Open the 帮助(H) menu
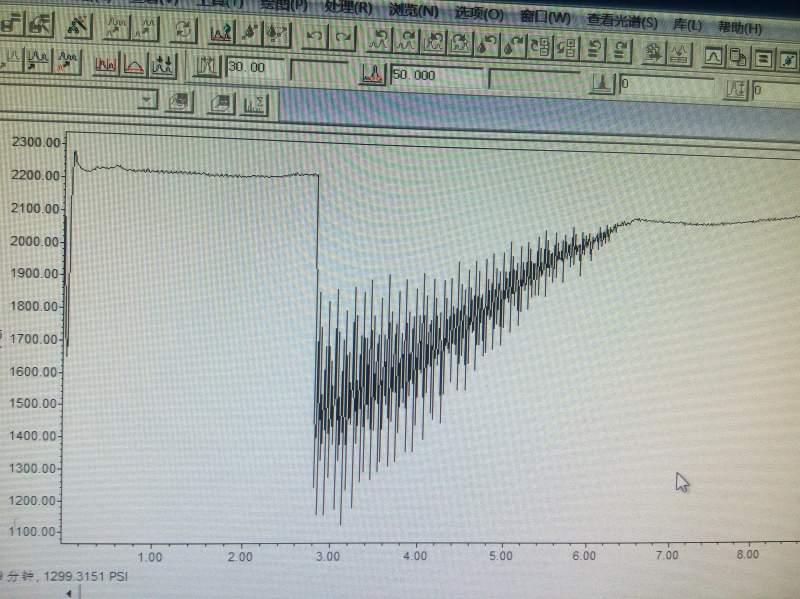This screenshot has width=800, height=599. pyautogui.click(x=740, y=27)
